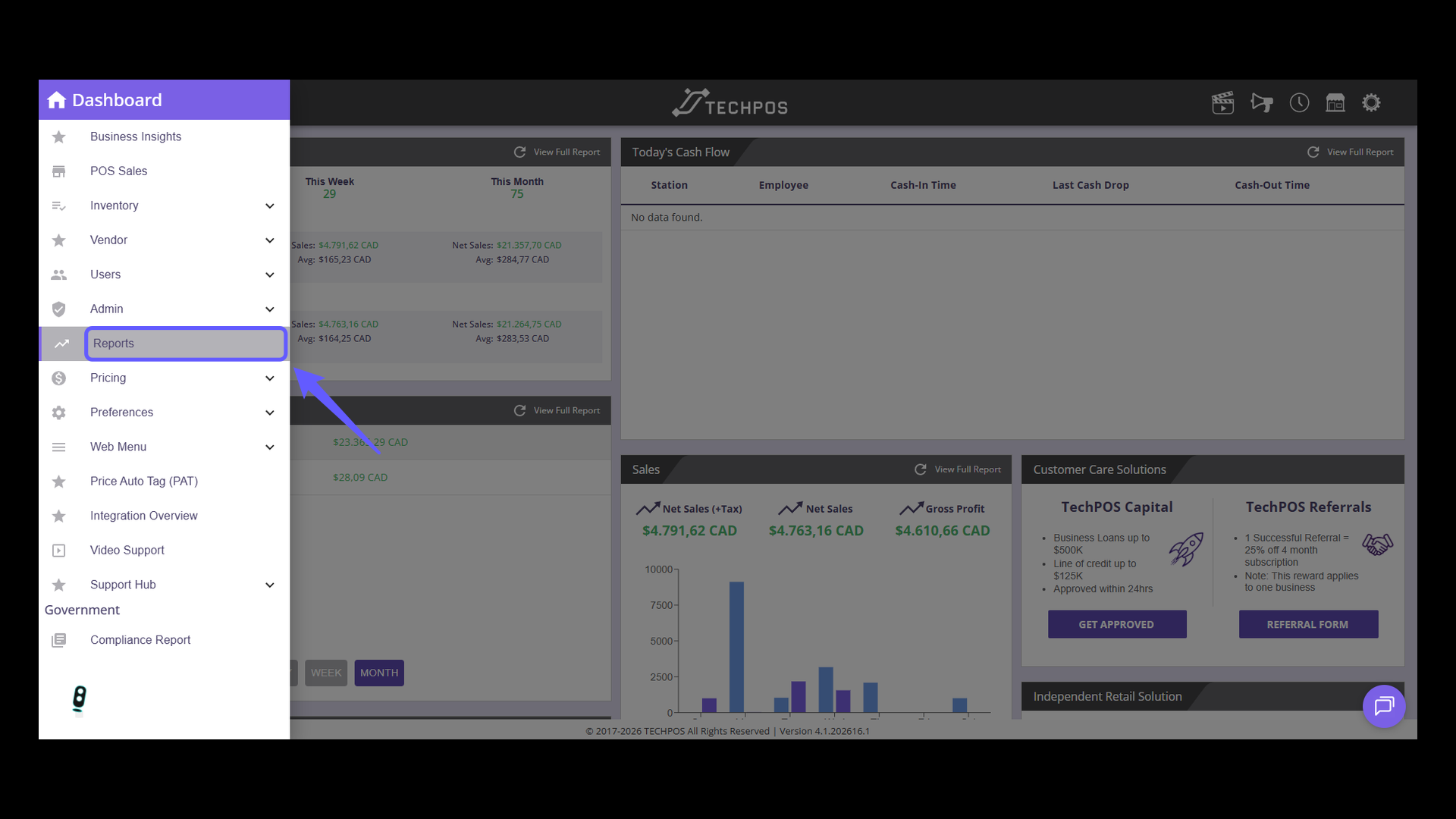This screenshot has height=819, width=1456.
Task: Expand the Vendor section
Action: click(269, 240)
